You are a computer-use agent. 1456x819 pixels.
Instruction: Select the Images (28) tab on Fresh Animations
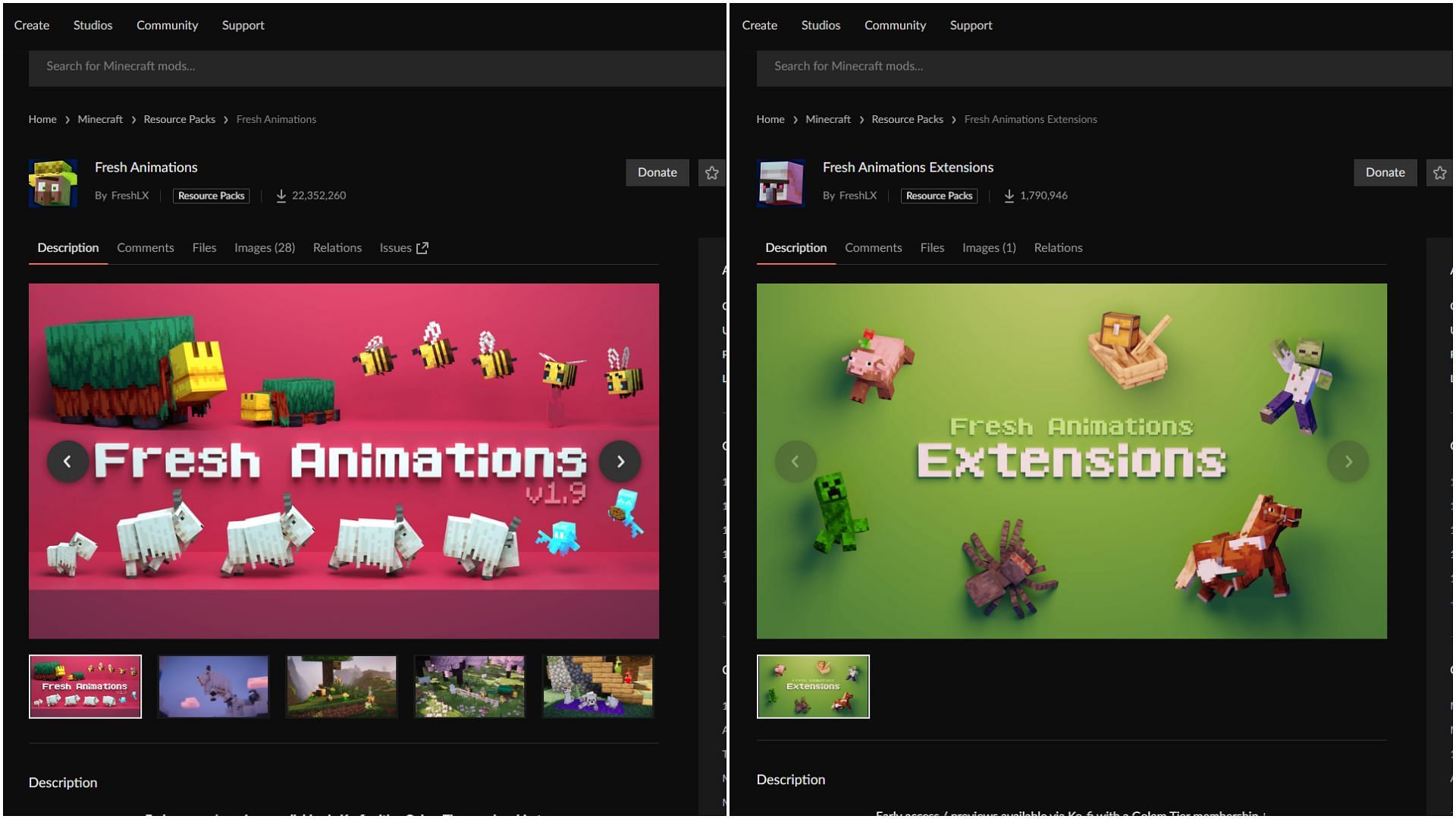click(x=264, y=248)
